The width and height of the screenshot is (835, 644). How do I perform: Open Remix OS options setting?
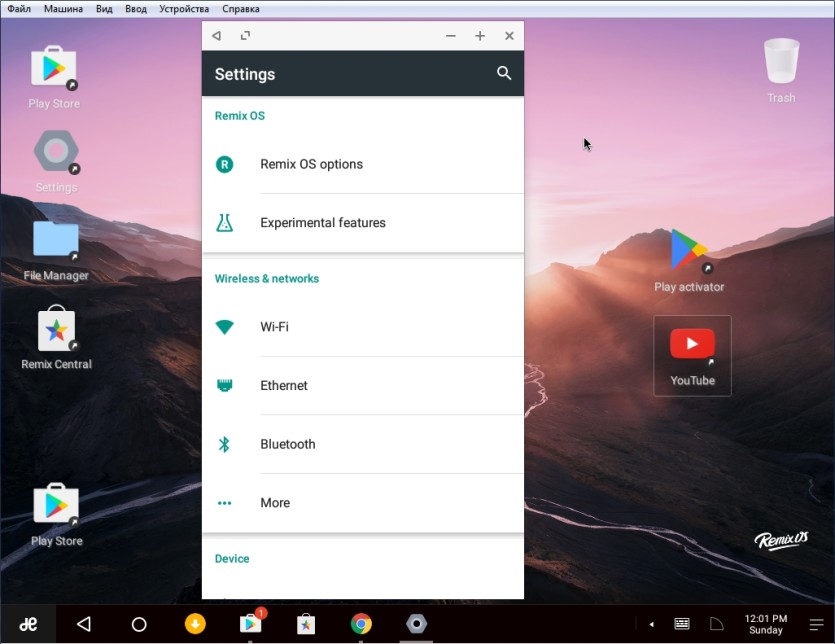click(363, 164)
